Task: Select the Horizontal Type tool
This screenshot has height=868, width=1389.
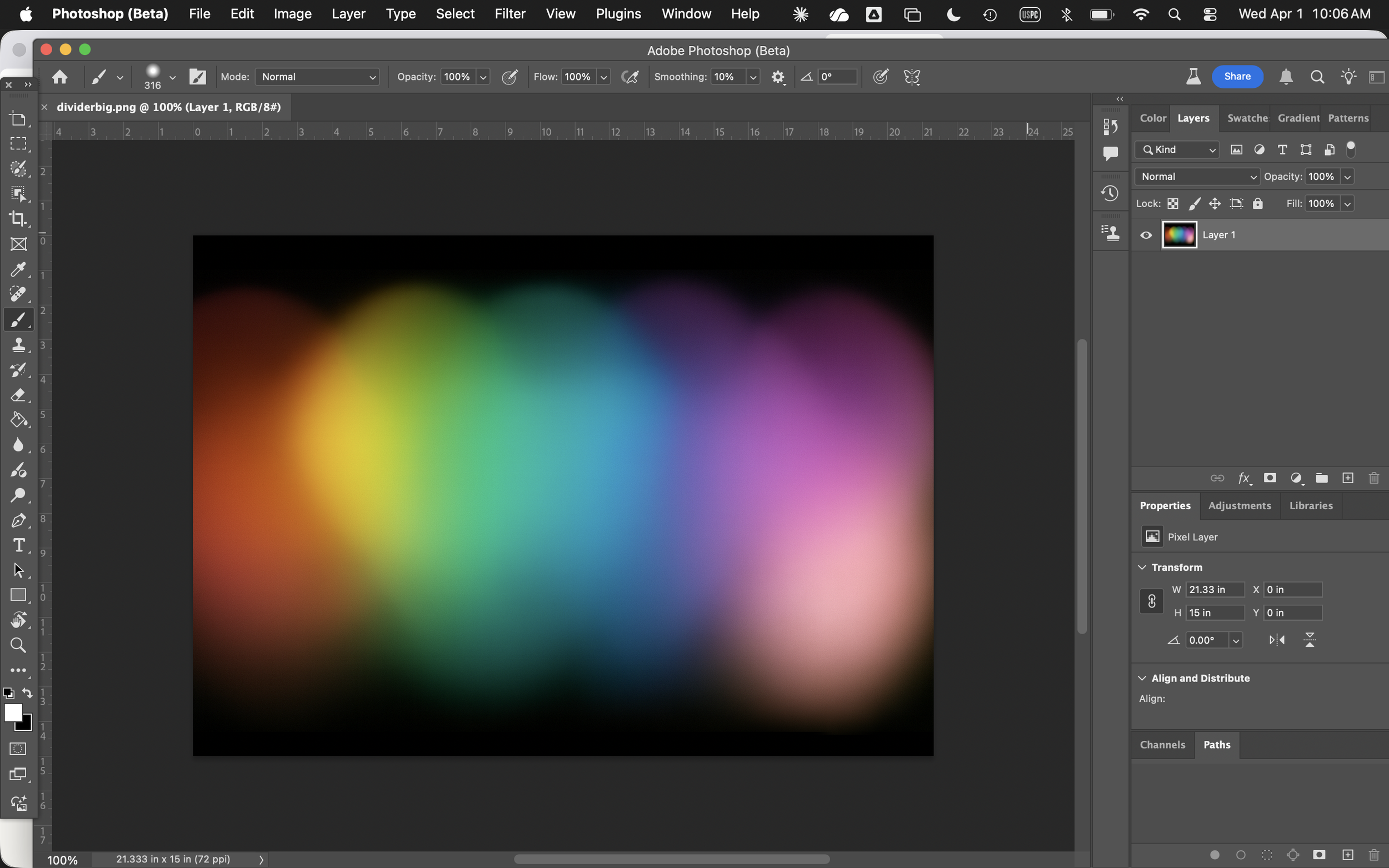Action: pyautogui.click(x=18, y=545)
